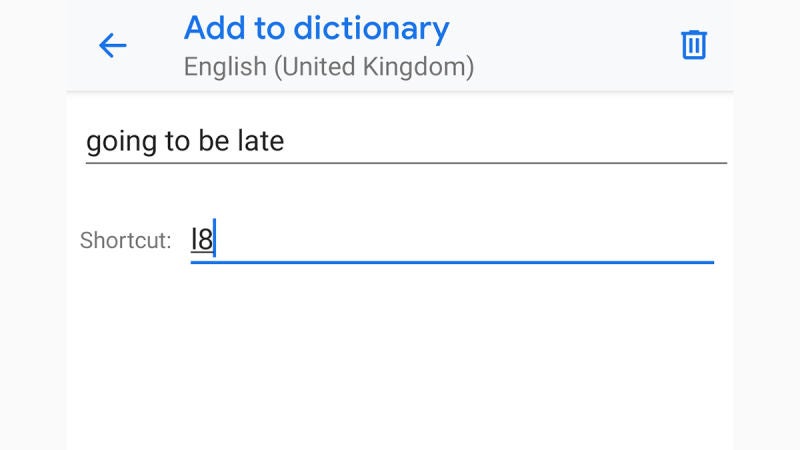Click the word 'dictionary' in the header

point(371,28)
